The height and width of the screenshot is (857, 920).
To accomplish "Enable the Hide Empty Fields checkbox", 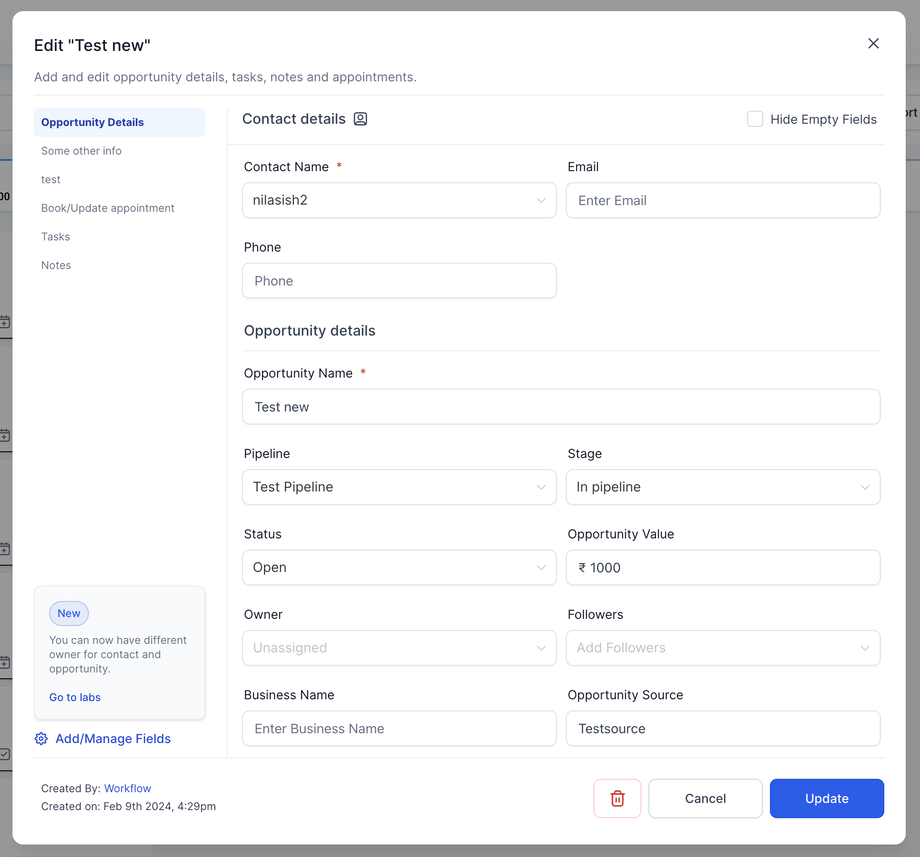I will (755, 119).
